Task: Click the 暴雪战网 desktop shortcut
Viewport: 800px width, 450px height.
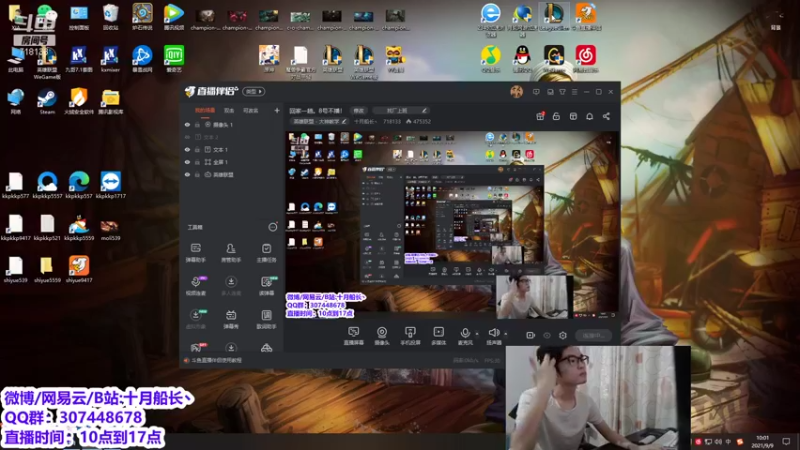Action: (x=142, y=59)
